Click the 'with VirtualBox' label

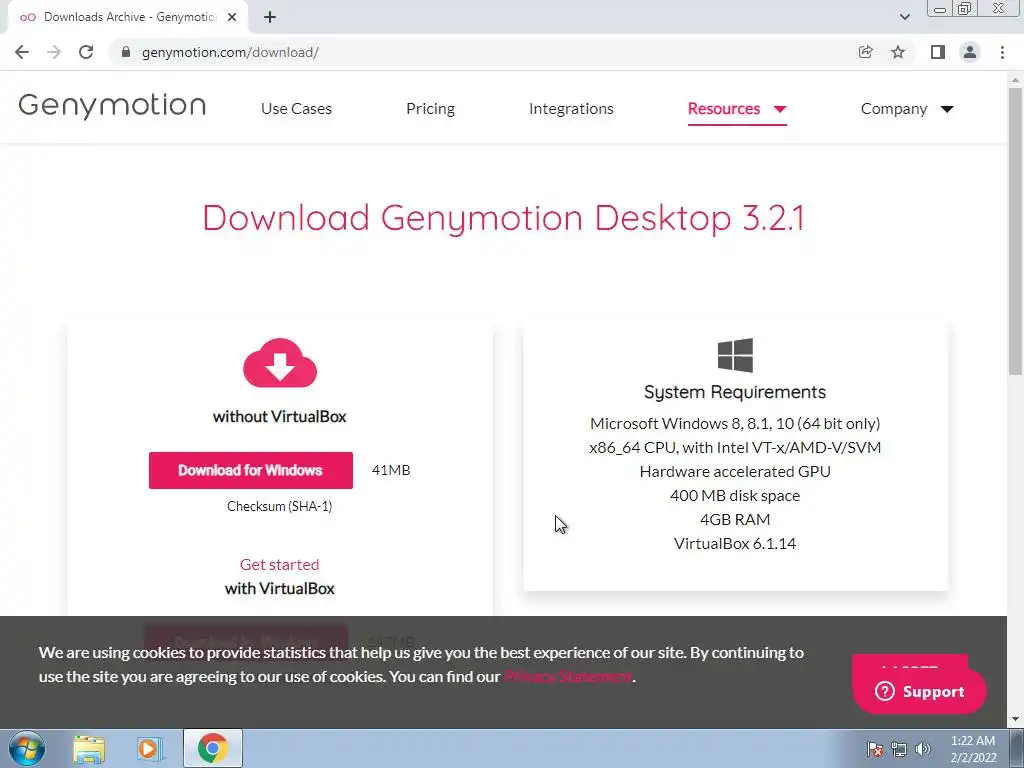pos(280,588)
